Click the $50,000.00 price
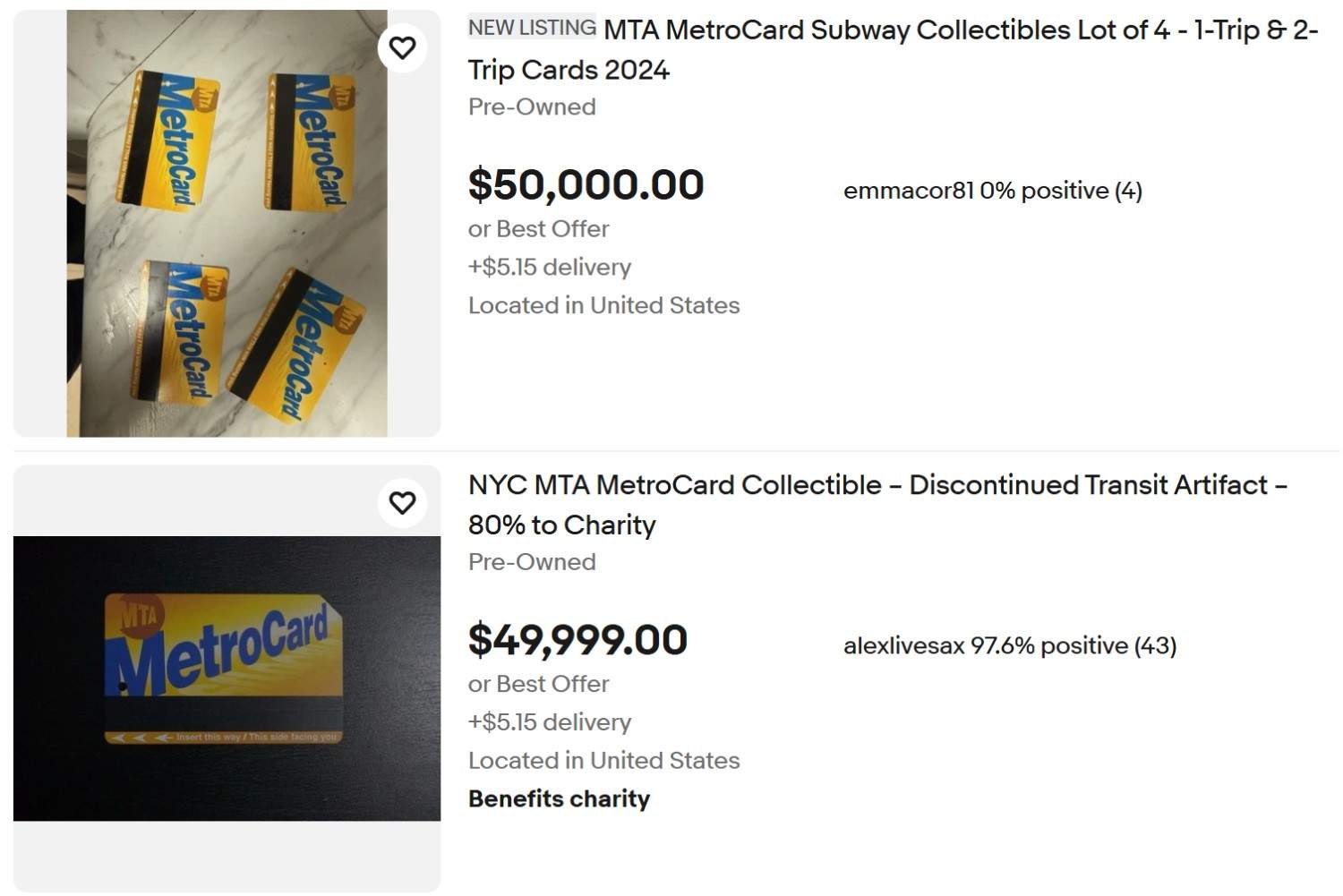The image size is (1343, 896). tap(586, 186)
